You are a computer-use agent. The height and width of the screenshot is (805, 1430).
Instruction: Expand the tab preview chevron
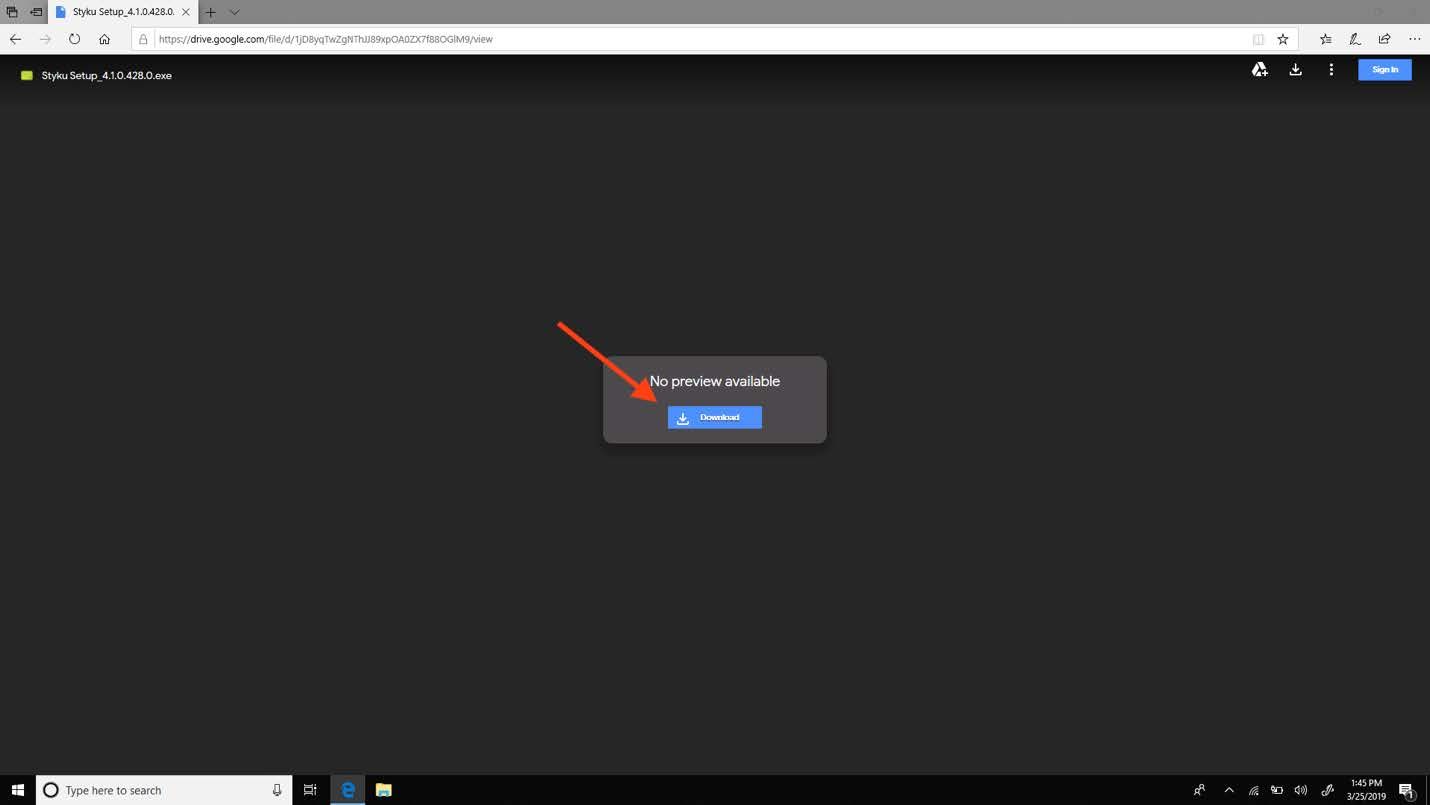(234, 12)
